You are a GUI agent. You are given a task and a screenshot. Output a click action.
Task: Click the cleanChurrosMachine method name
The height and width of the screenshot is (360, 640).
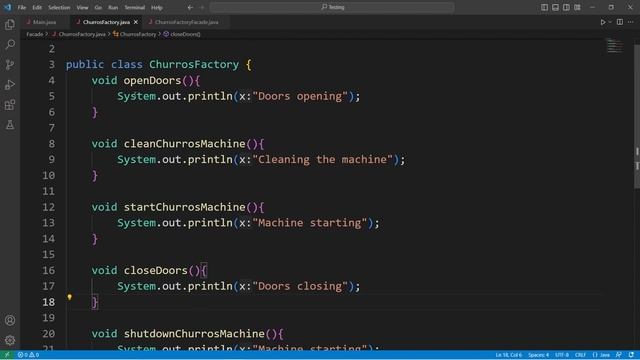184,144
